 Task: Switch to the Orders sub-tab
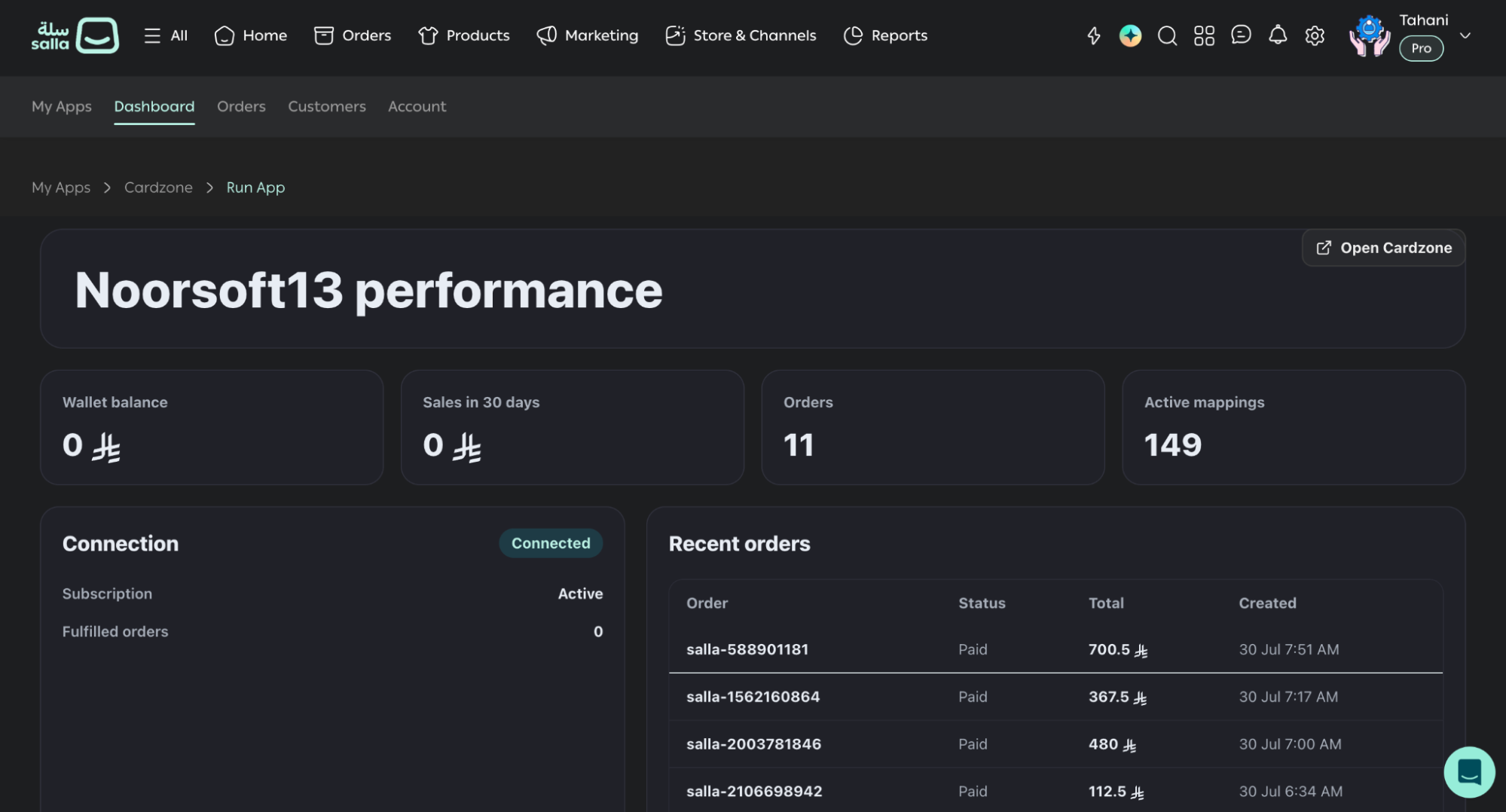[x=241, y=106]
